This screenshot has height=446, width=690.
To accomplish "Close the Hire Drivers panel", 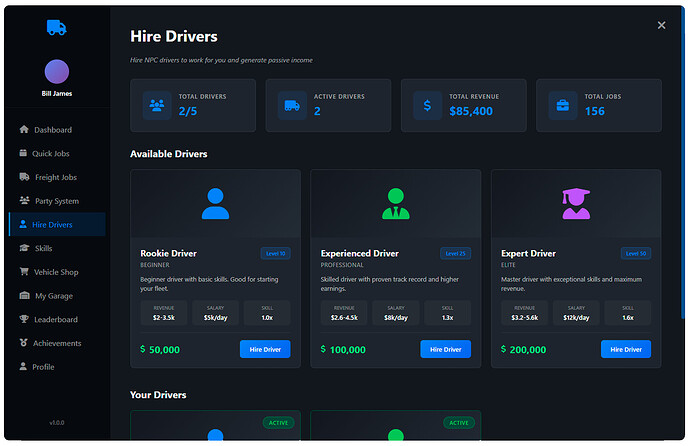I will pyautogui.click(x=661, y=26).
